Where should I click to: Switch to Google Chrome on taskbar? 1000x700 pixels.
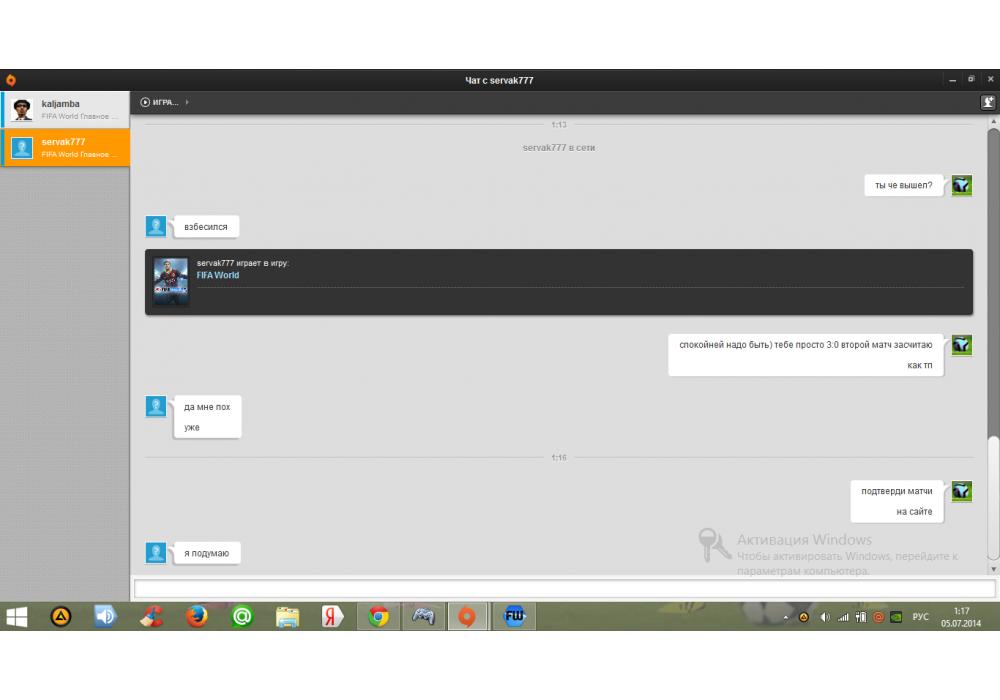tap(378, 616)
